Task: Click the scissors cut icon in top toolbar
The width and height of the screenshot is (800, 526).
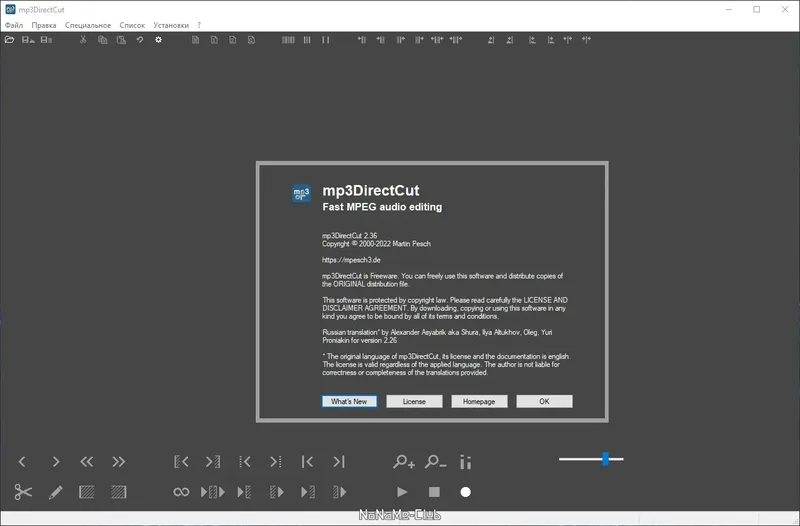Action: coord(83,40)
